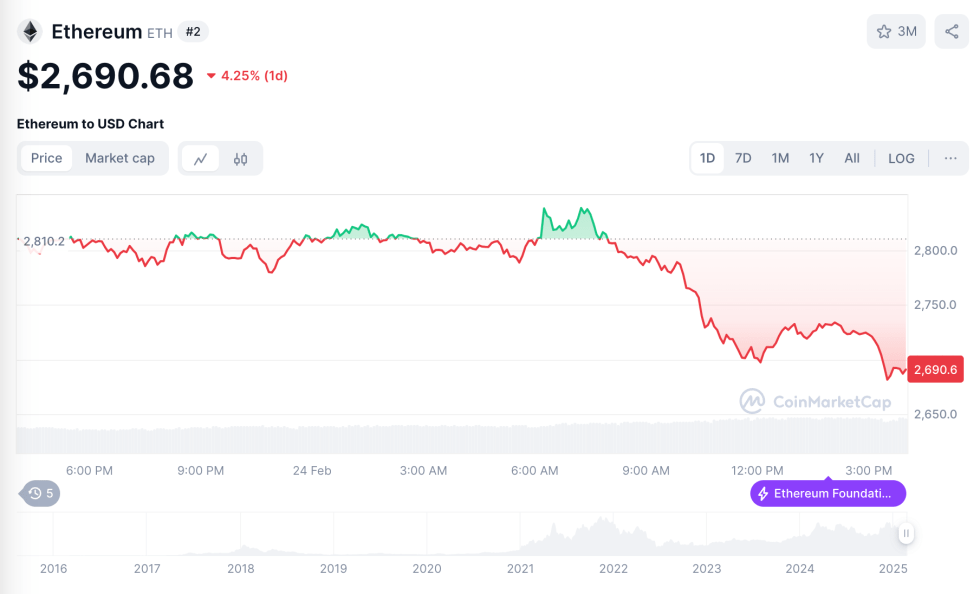This screenshot has height=594, width=980.
Task: Select the All timeframe tab
Action: coord(852,158)
